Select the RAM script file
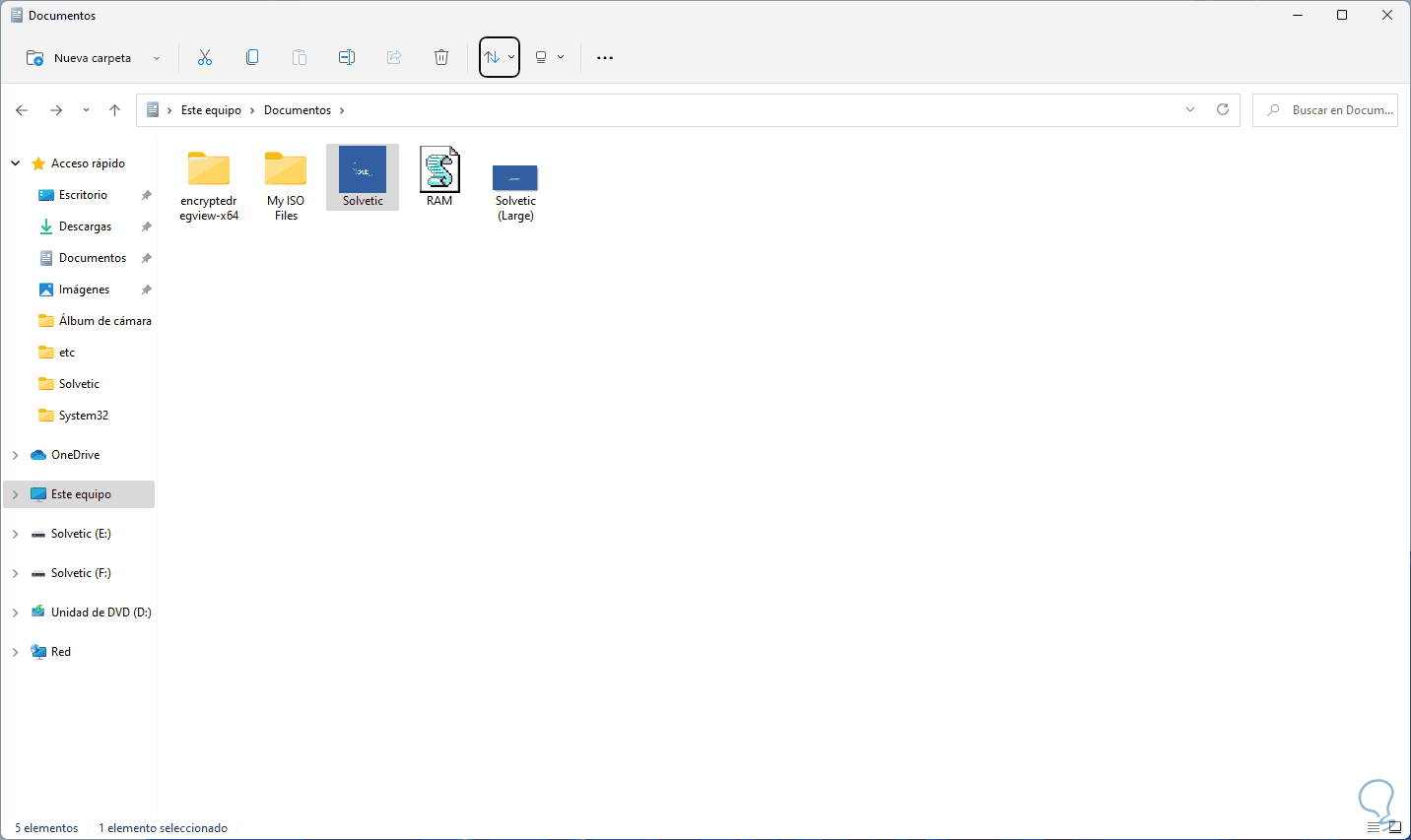1411x840 pixels. pyautogui.click(x=439, y=177)
